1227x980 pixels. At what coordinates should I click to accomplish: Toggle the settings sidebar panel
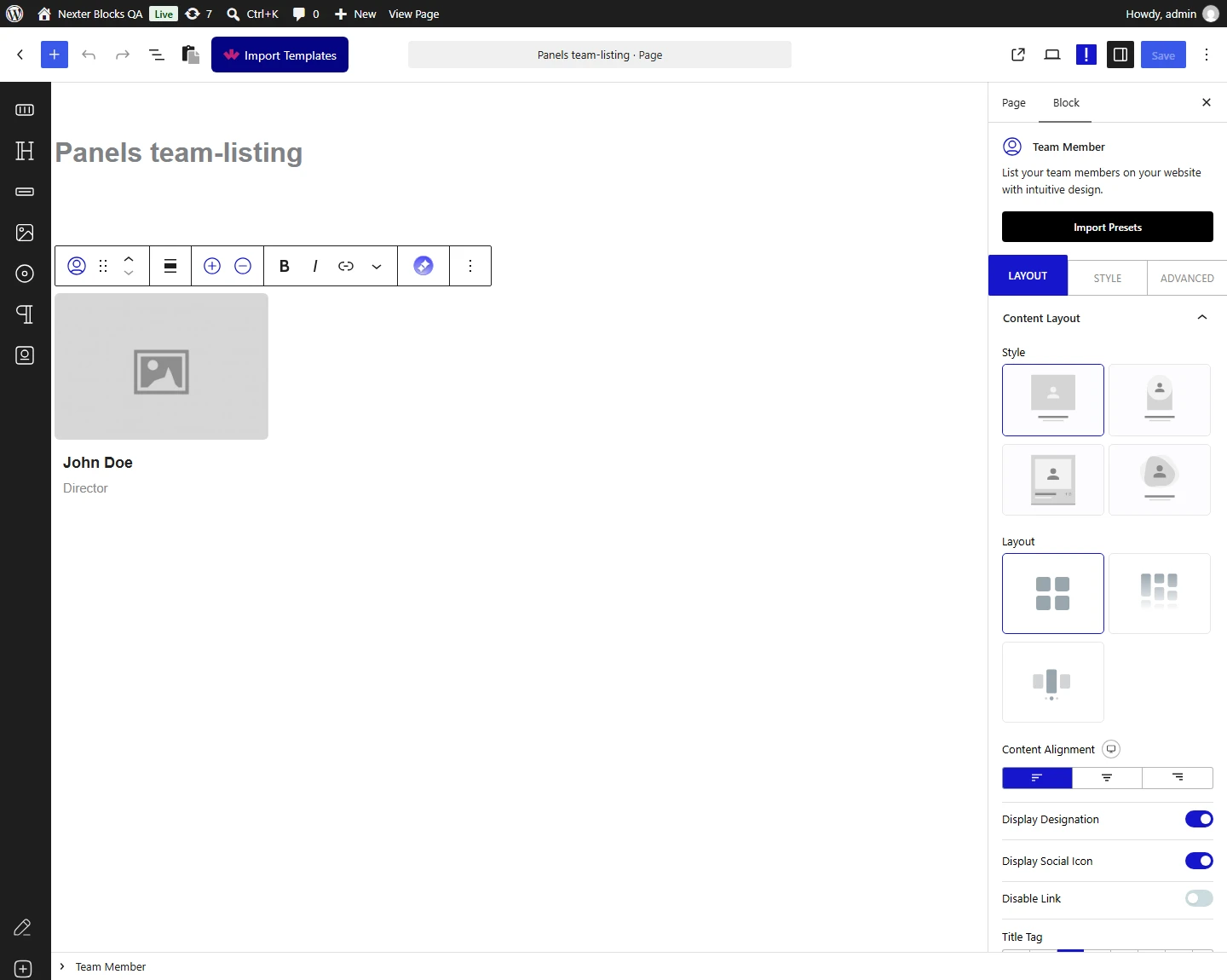pyautogui.click(x=1120, y=55)
